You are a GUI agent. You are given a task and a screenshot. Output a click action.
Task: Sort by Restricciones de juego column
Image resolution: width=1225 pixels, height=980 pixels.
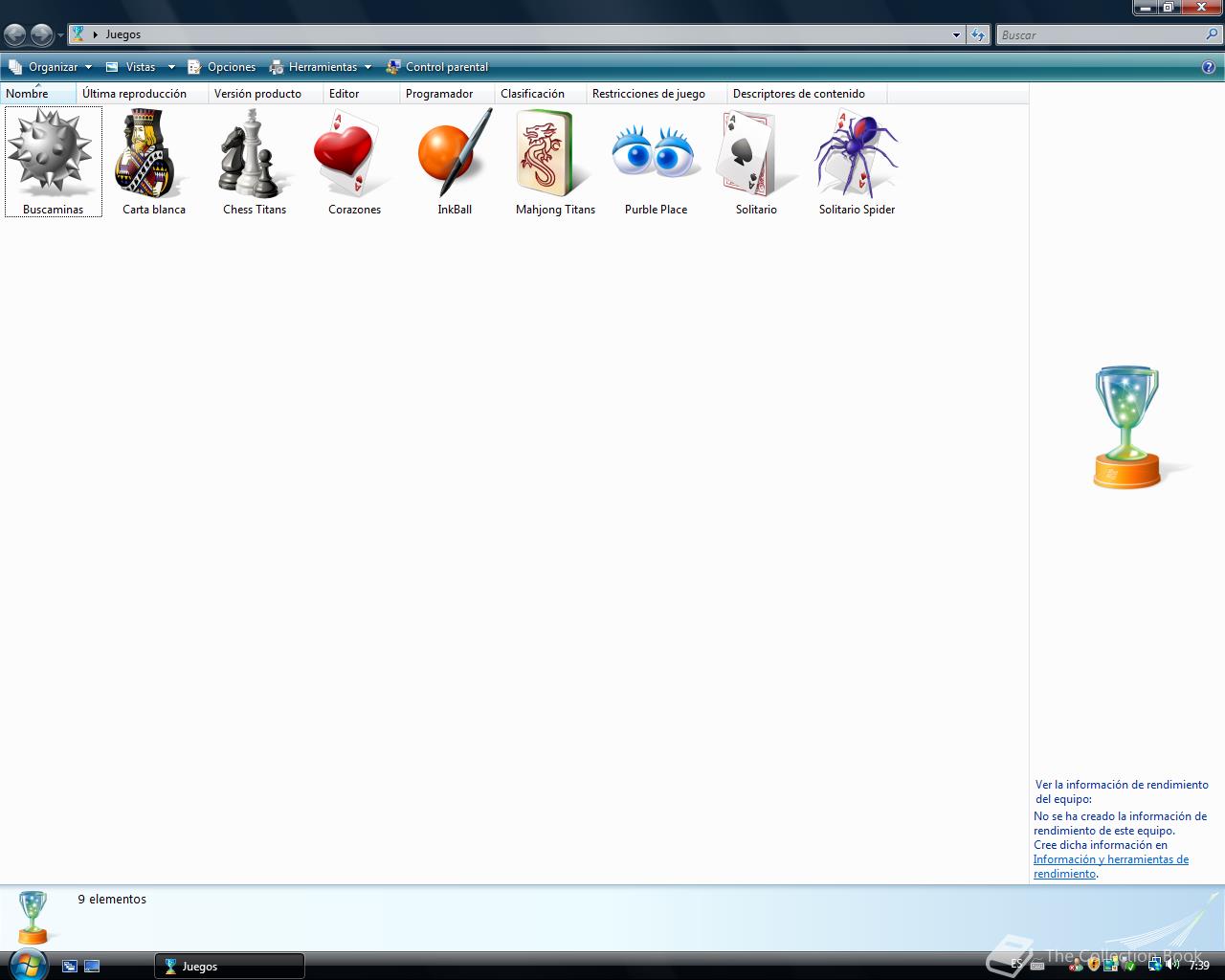click(x=657, y=94)
